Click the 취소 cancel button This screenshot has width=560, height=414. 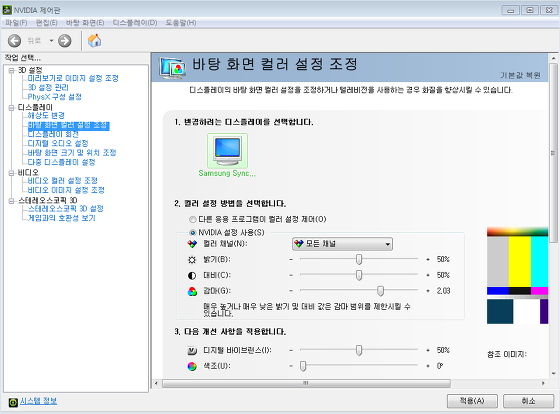[529, 401]
